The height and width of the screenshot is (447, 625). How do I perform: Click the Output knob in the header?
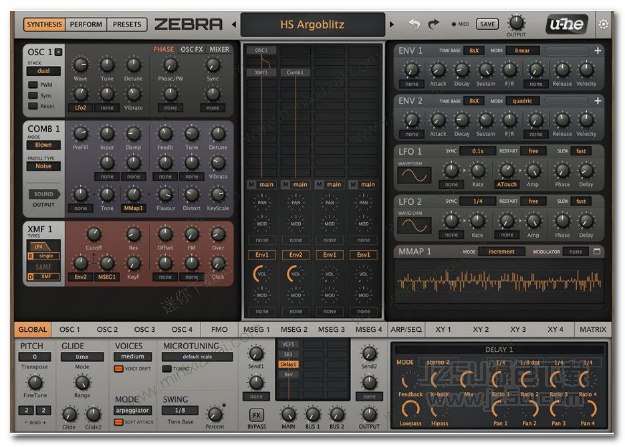516,23
